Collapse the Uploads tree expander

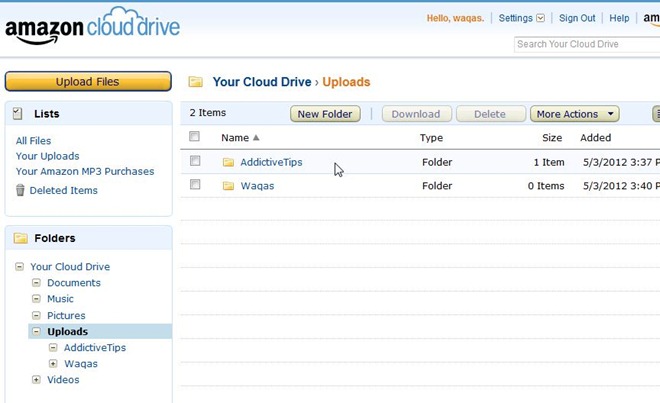(36, 331)
